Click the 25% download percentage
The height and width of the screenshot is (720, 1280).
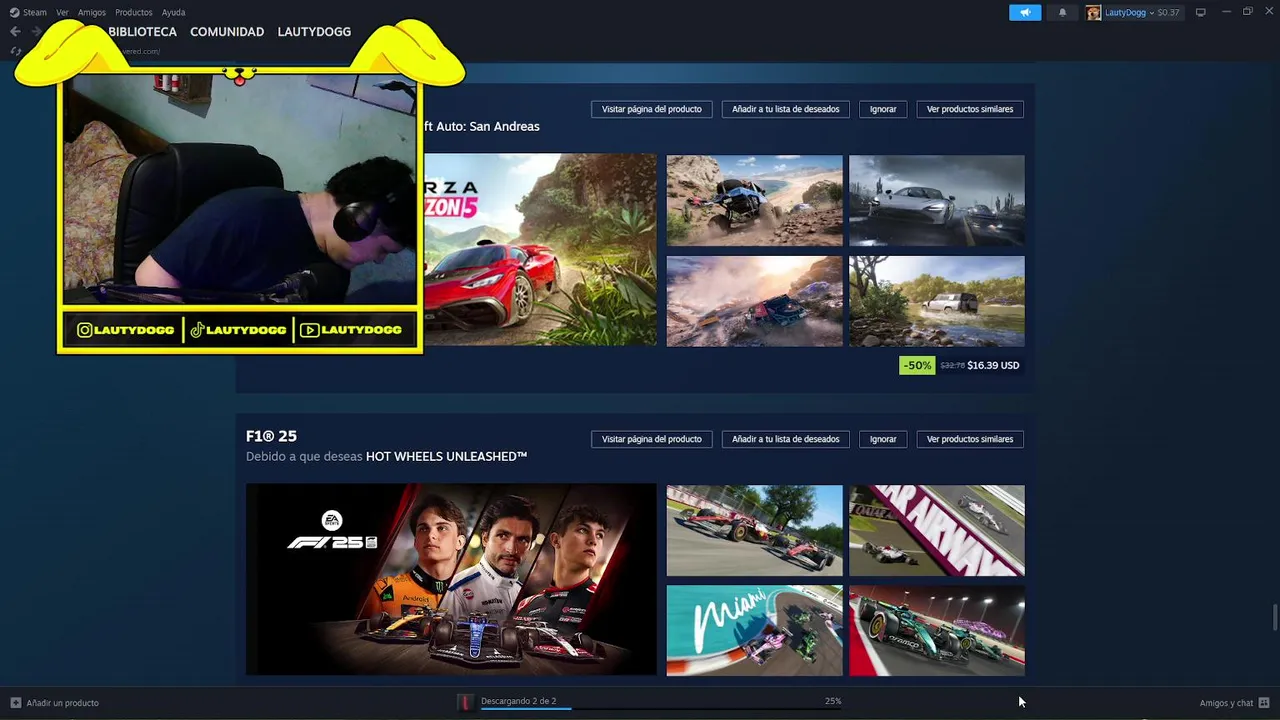pyautogui.click(x=833, y=701)
